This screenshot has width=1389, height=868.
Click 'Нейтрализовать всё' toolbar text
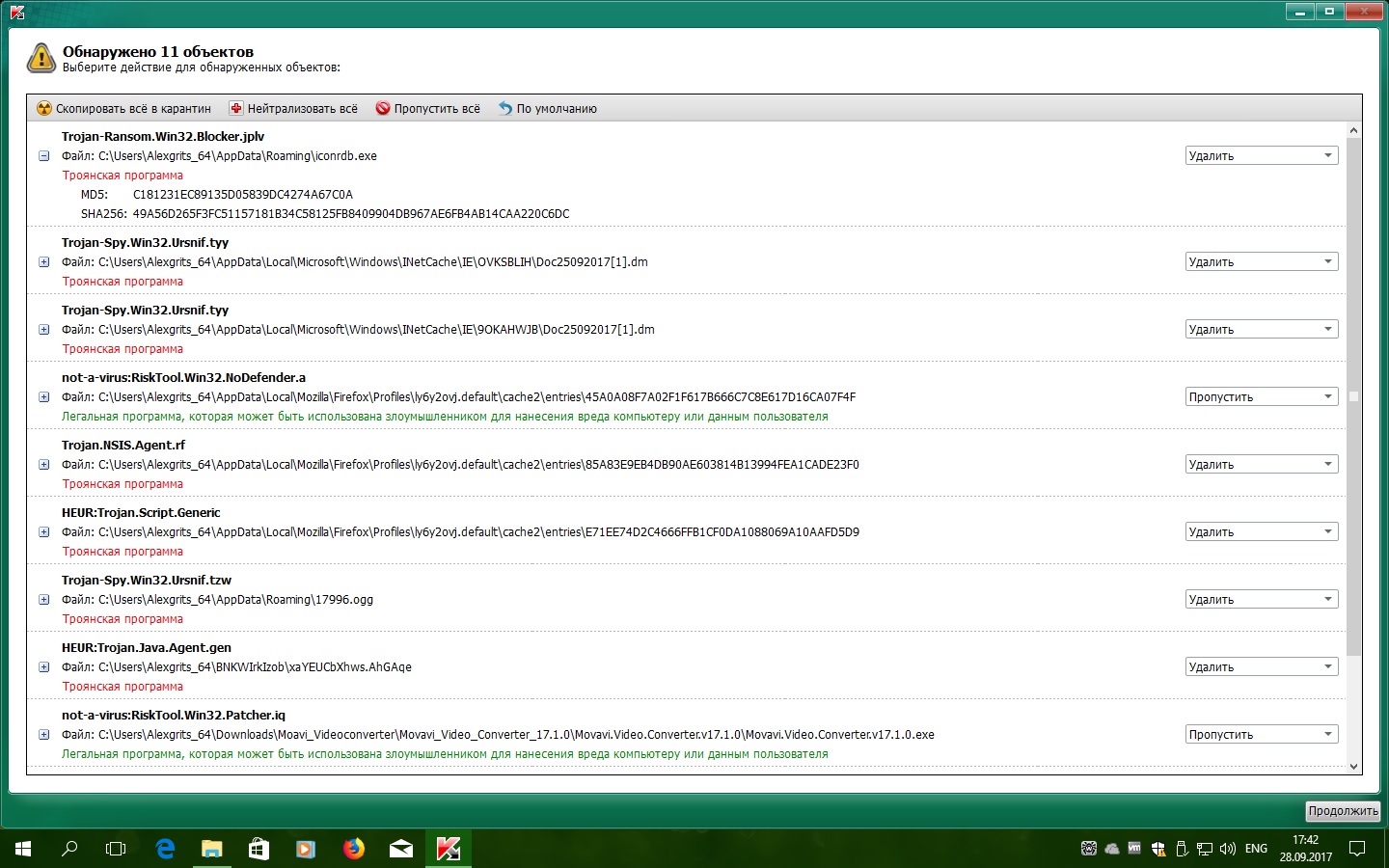pos(303,109)
